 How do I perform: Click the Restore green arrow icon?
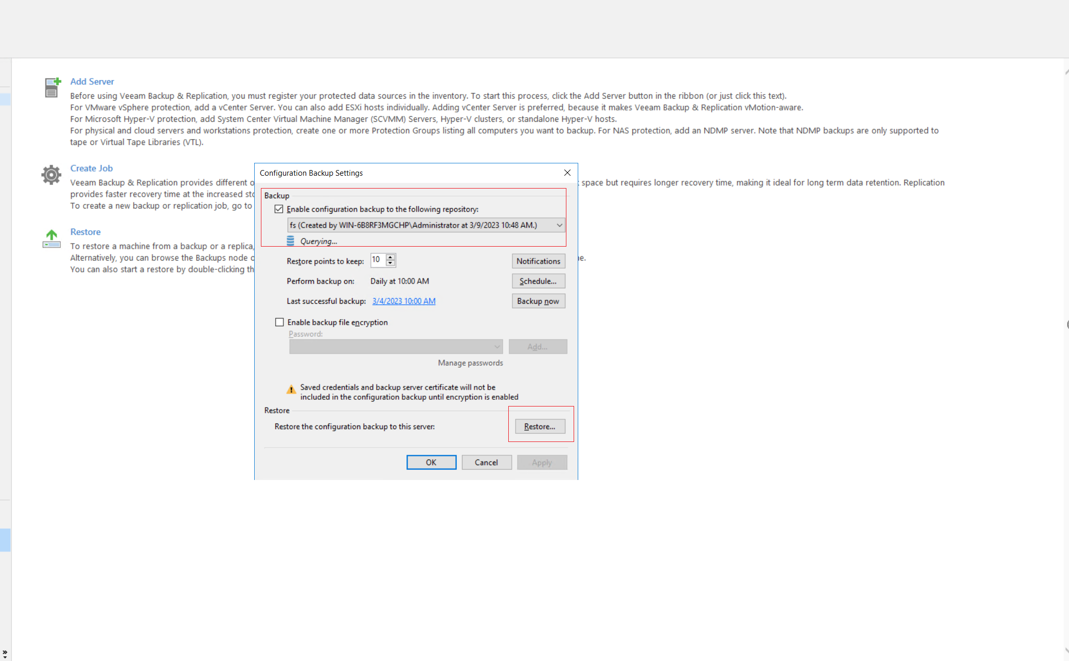(x=51, y=238)
